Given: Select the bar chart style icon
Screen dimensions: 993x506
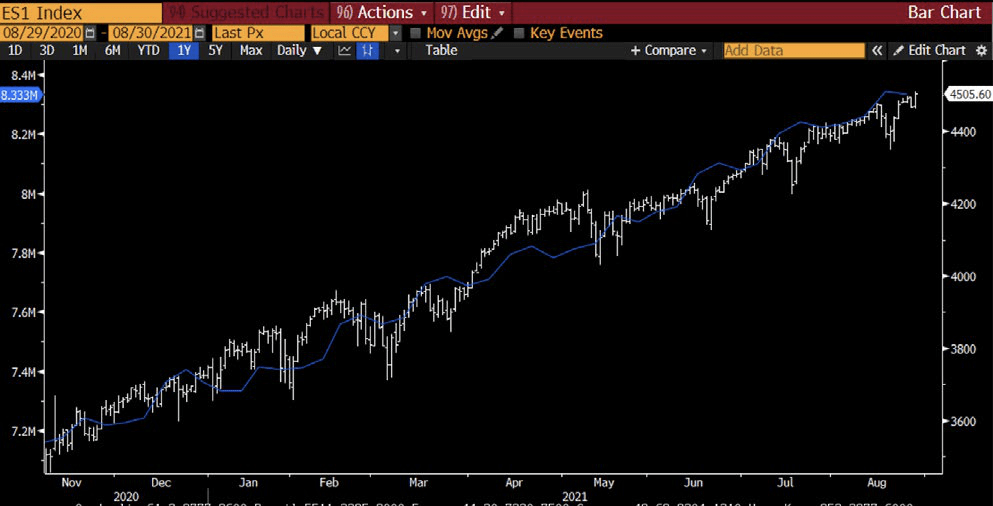Looking at the screenshot, I should click(x=367, y=50).
